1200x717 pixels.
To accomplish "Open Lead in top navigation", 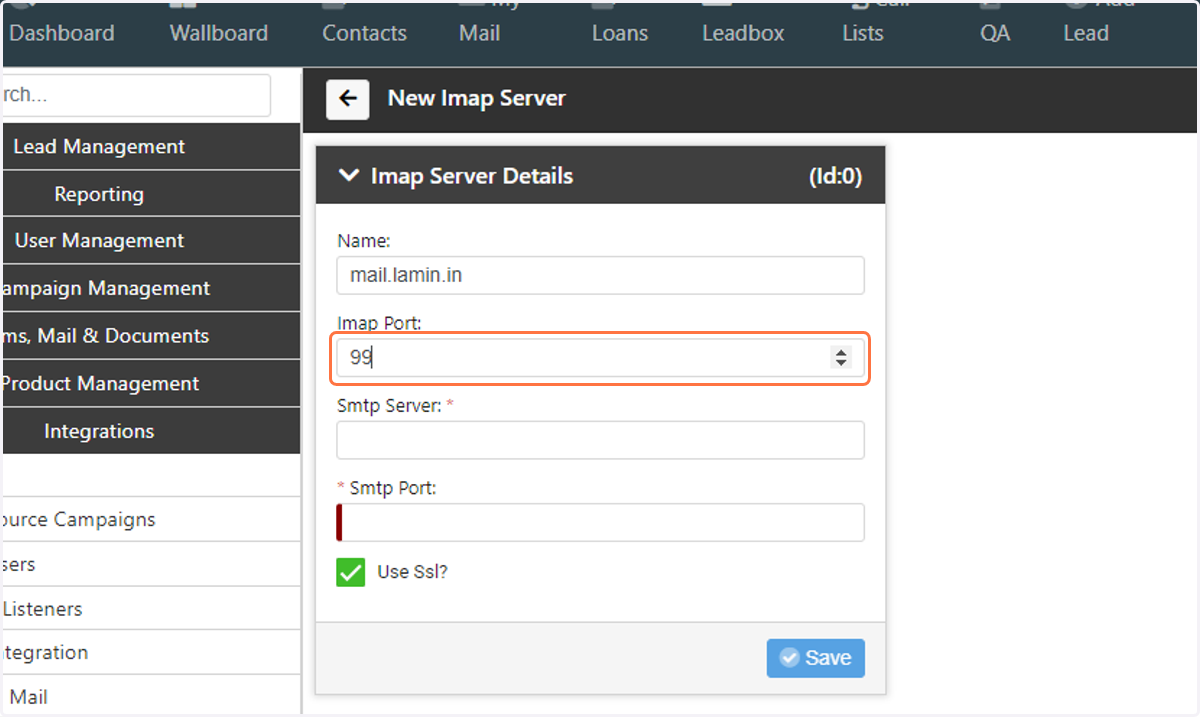I will [1086, 33].
